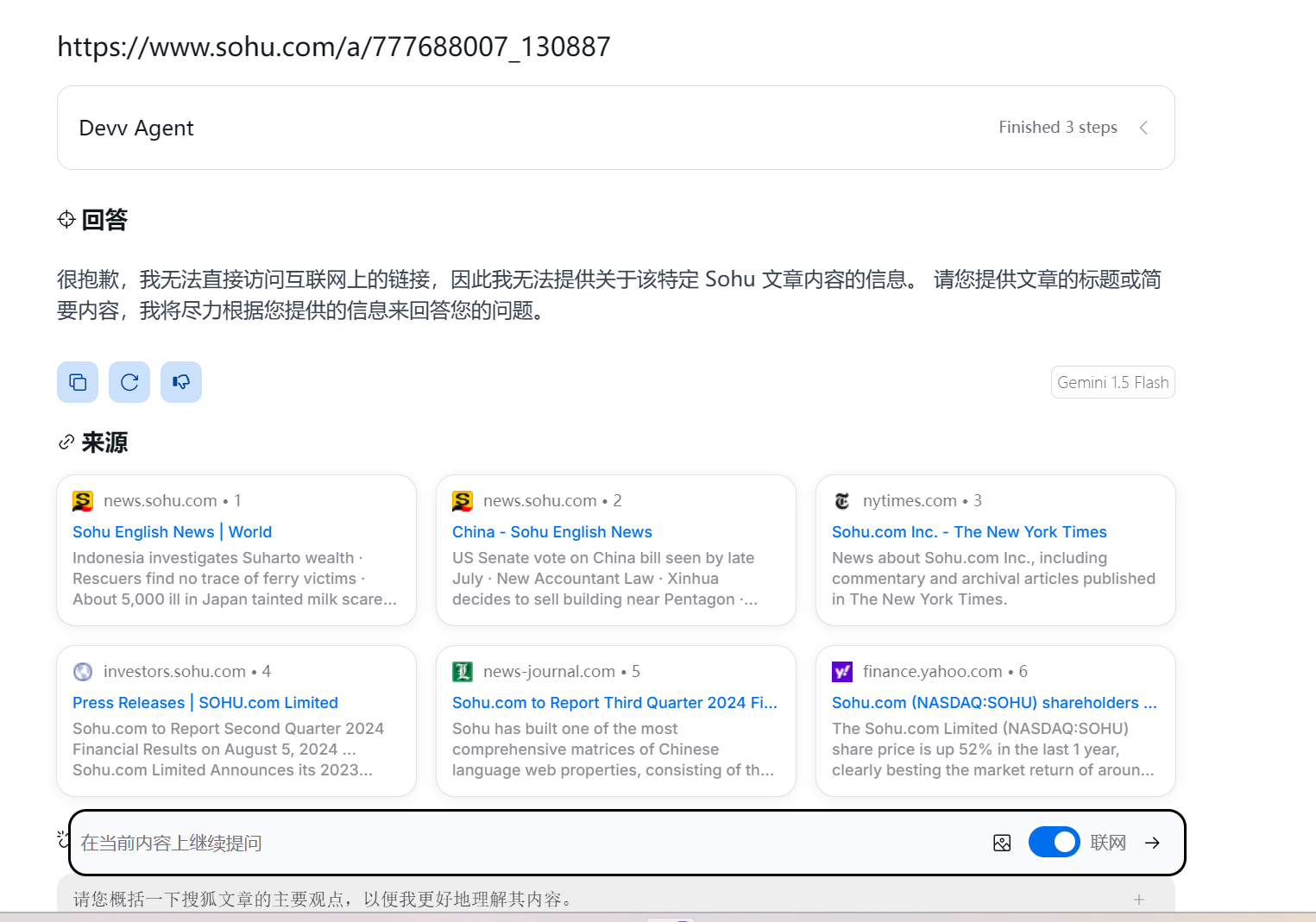Viewport: 1316px width, 922px height.
Task: Click the New York Times favicon
Action: pos(842,501)
